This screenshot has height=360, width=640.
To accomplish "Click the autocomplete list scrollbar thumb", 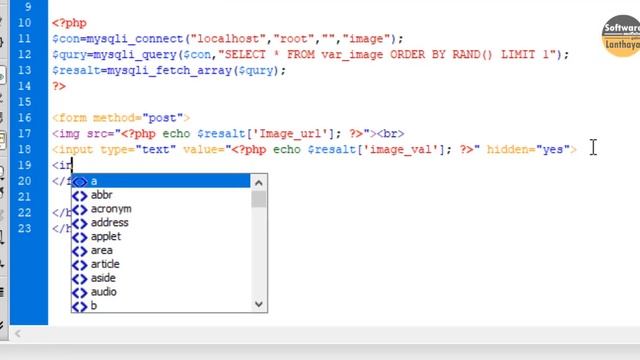I will [258, 200].
